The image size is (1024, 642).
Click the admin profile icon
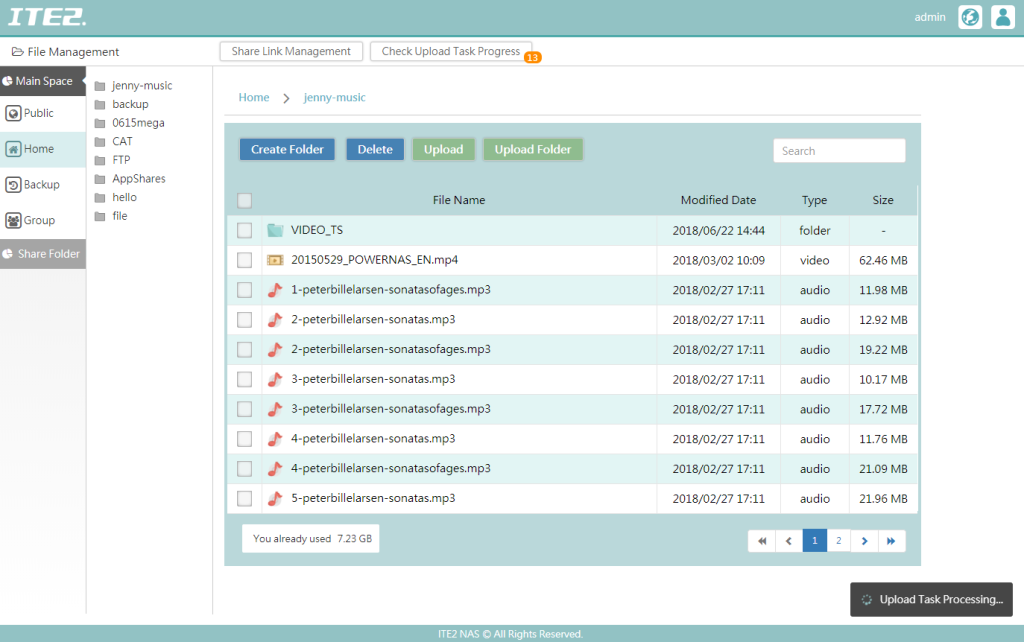[x=1002, y=17]
